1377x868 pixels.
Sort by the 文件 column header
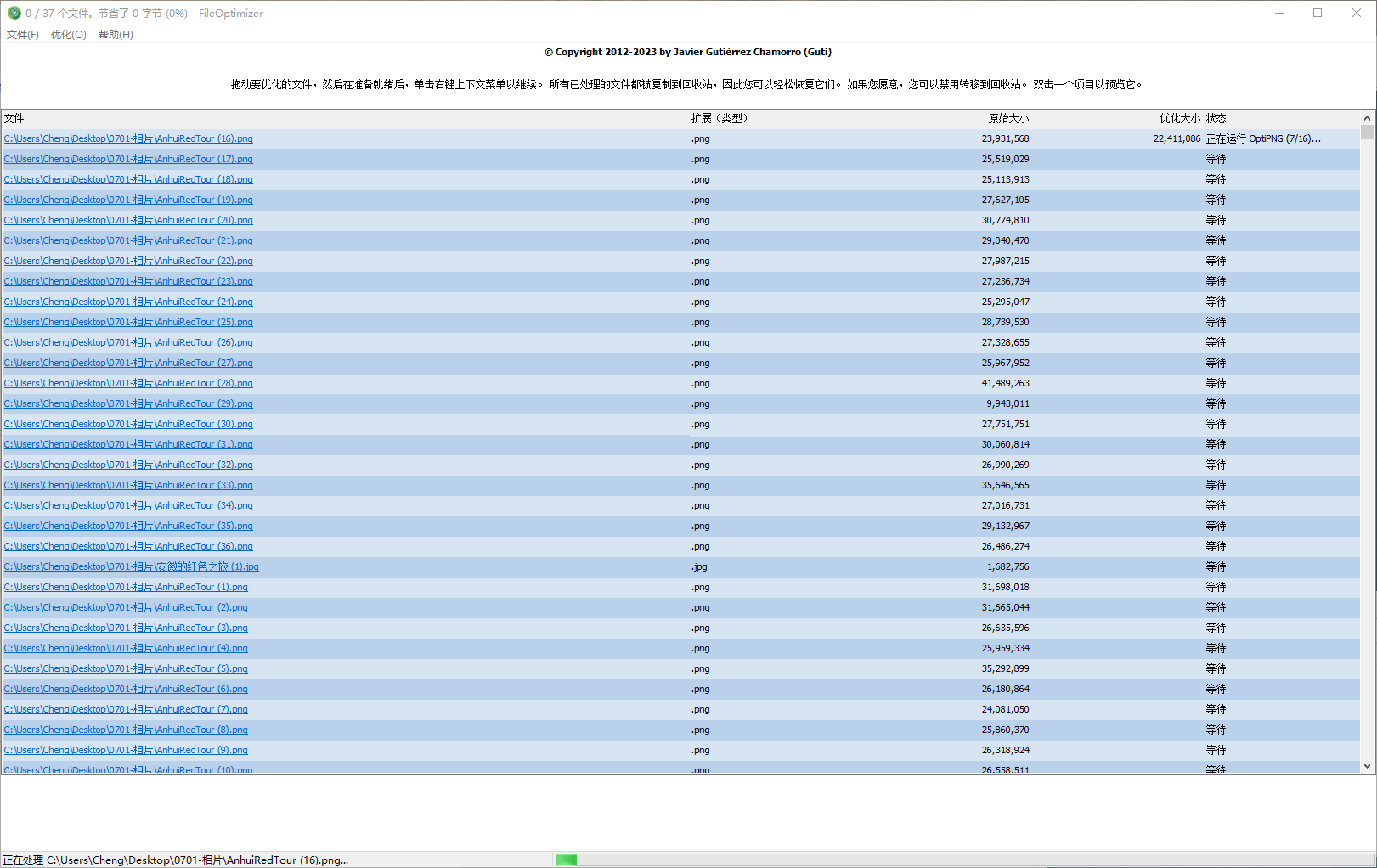pyautogui.click(x=14, y=118)
